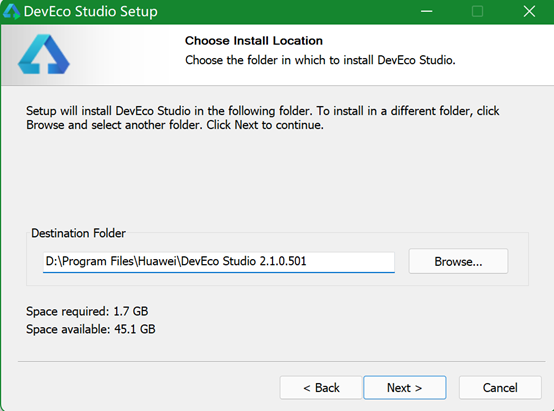Cancel the DevEco Studio installation

[500, 388]
